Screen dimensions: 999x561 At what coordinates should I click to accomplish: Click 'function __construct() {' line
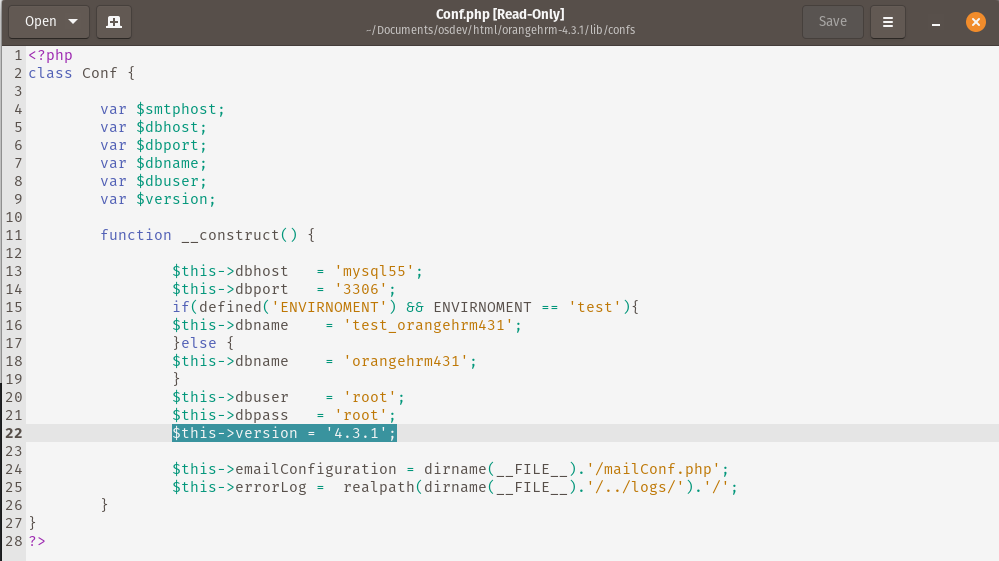pos(208,235)
